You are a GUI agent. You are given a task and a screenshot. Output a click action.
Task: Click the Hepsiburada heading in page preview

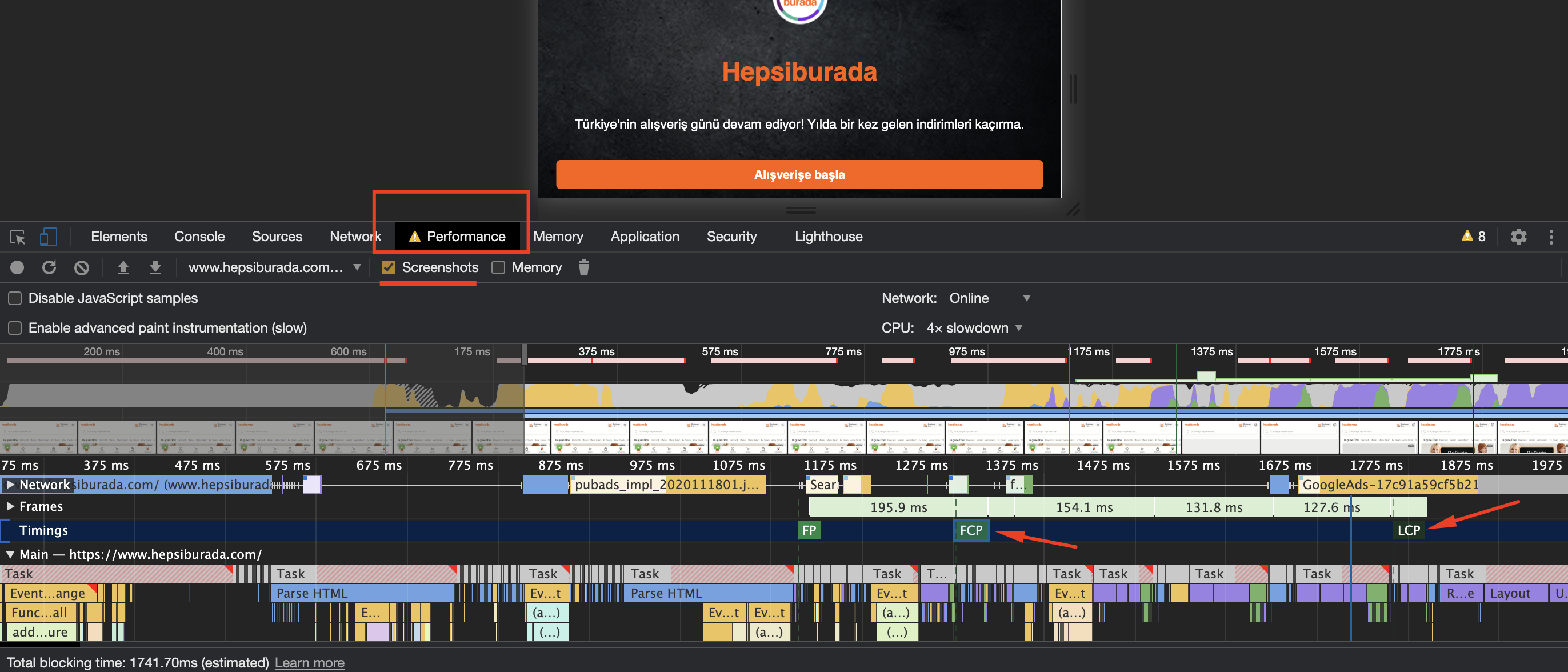click(799, 72)
